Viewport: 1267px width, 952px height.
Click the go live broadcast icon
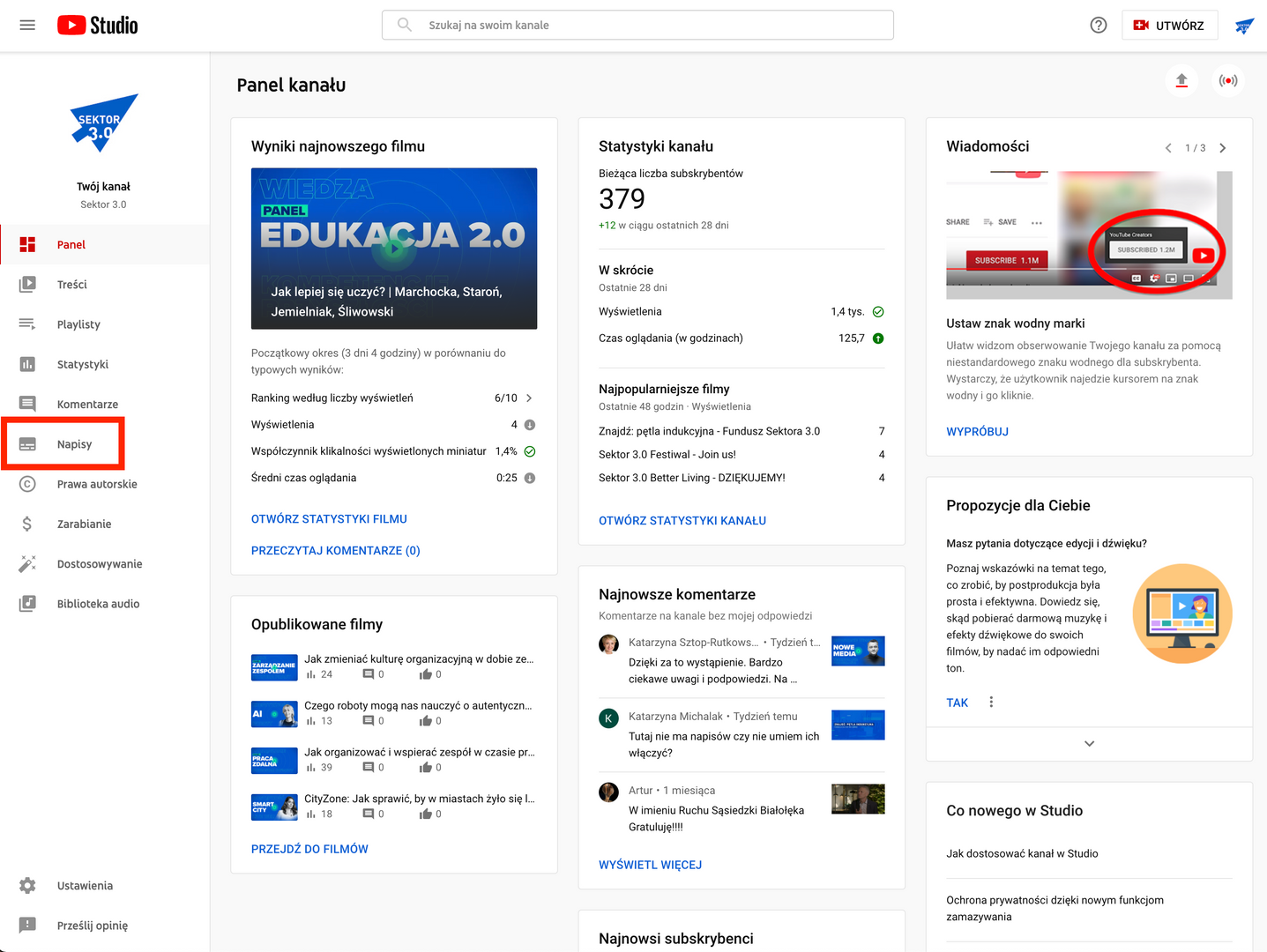pyautogui.click(x=1227, y=81)
